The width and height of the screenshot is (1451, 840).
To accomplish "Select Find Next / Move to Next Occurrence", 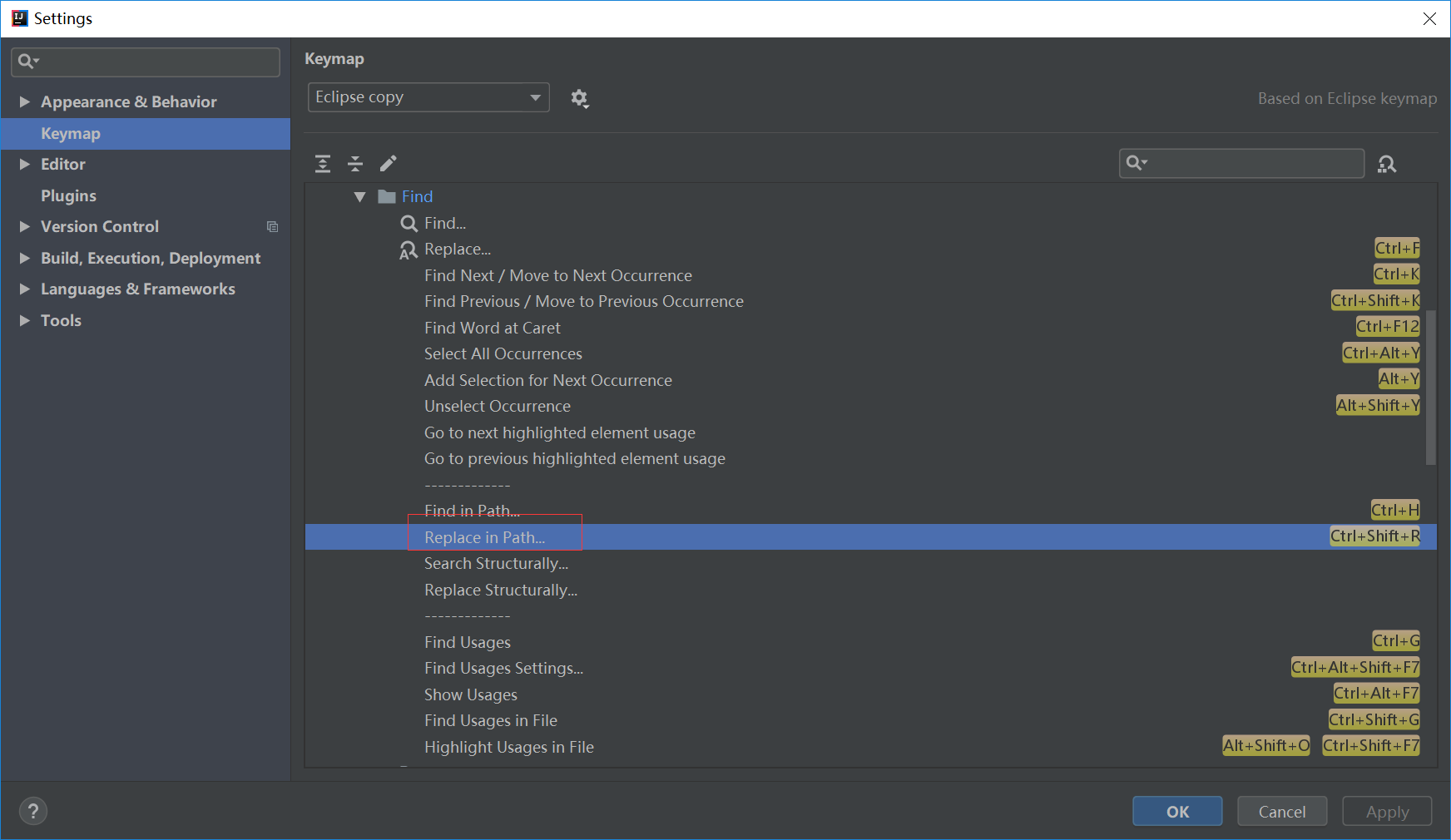I will tap(870, 275).
